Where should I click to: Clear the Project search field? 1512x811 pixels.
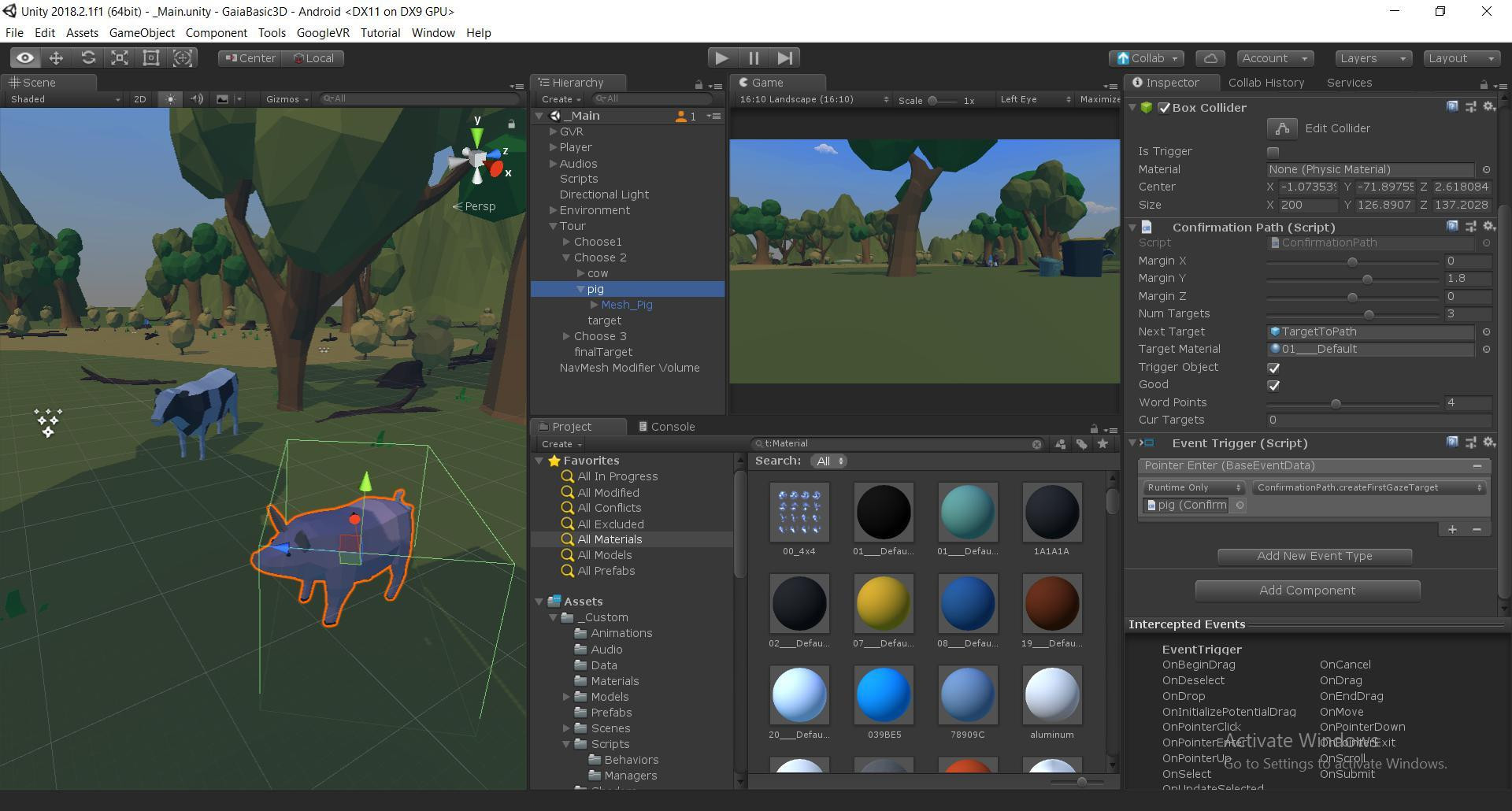1037,444
